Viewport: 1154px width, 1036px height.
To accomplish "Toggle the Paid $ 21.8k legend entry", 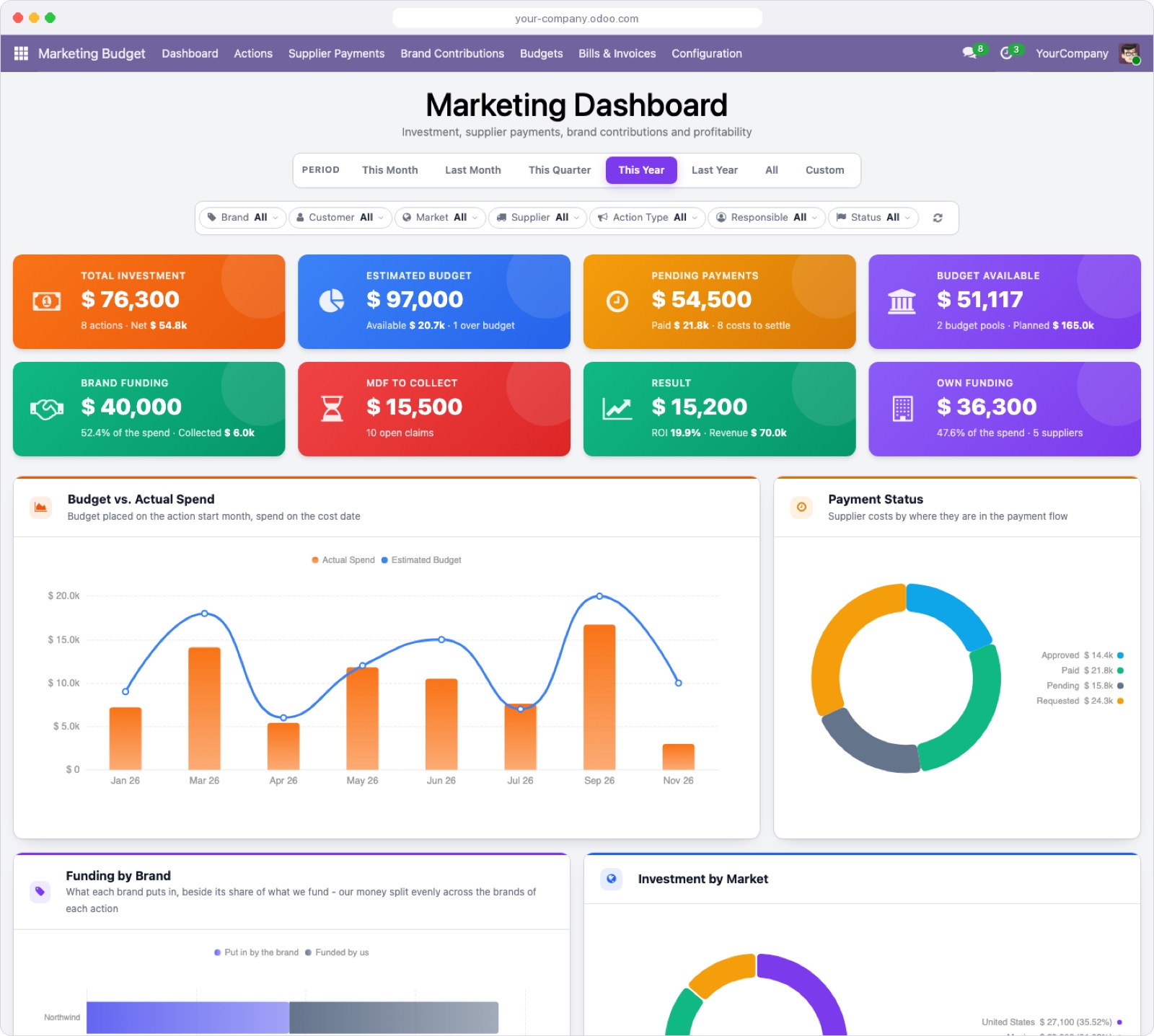I will (x=1092, y=670).
